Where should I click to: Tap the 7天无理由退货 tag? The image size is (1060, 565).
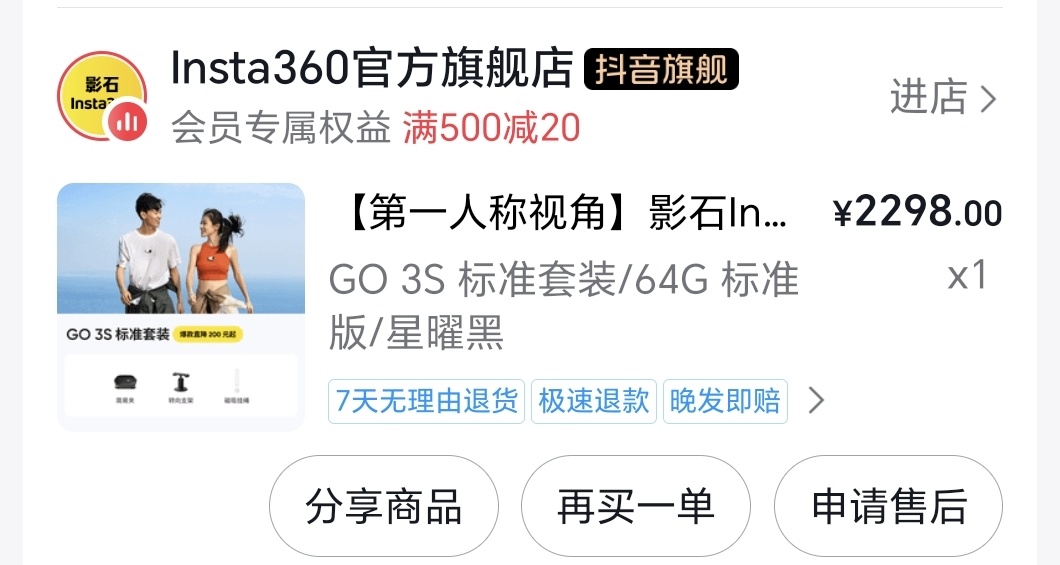tap(427, 401)
